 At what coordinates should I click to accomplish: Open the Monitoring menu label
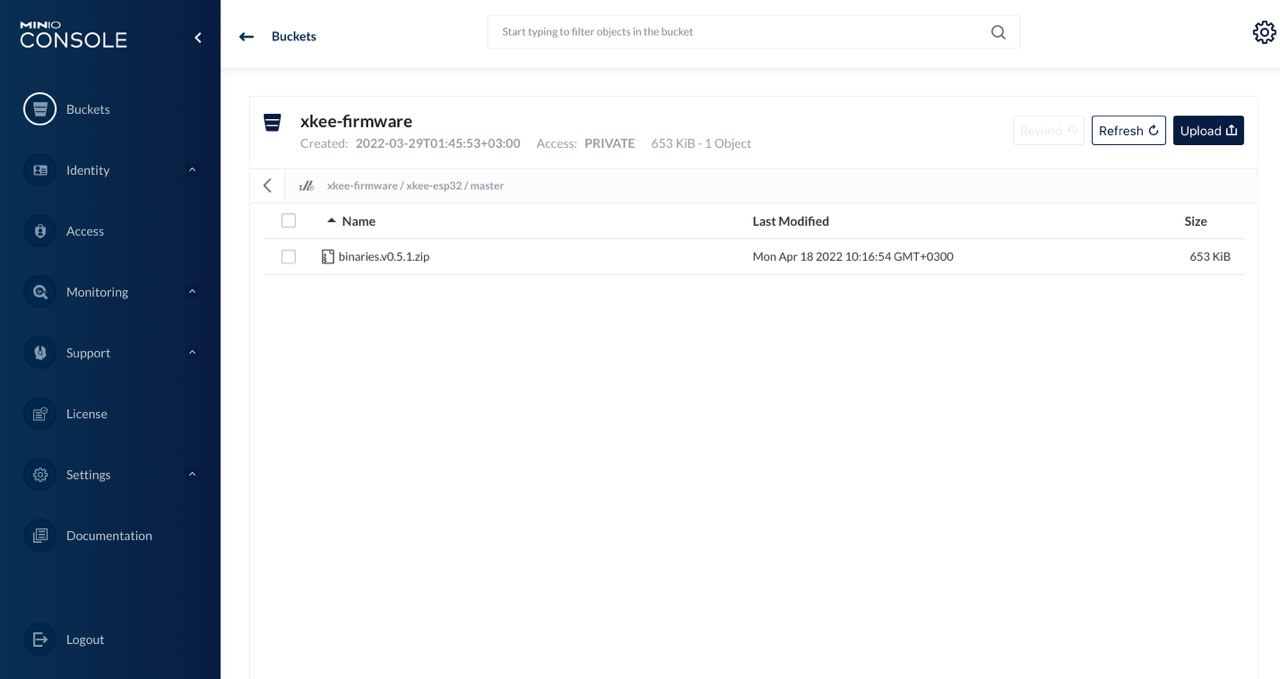(x=97, y=292)
